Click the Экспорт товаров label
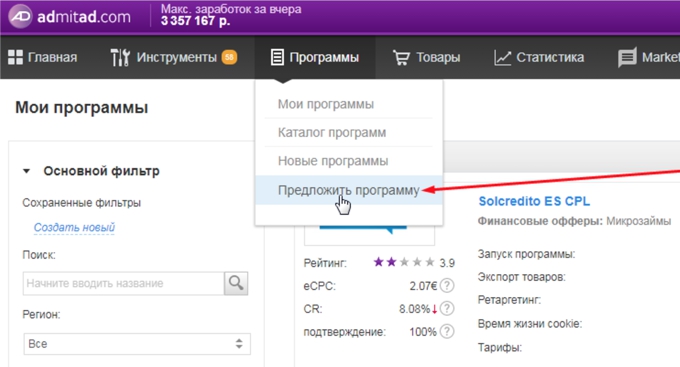Screen dimensions: 680x367 coord(521,277)
